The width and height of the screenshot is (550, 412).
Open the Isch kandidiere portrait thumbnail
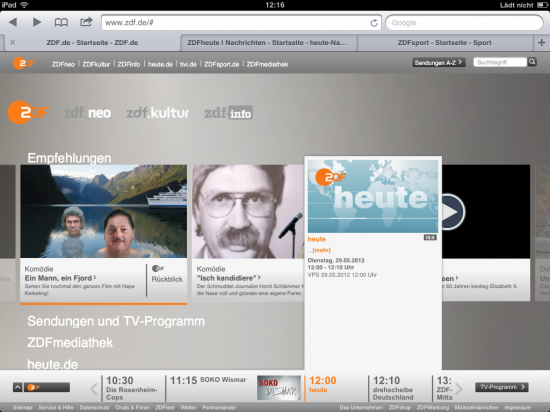(x=248, y=211)
